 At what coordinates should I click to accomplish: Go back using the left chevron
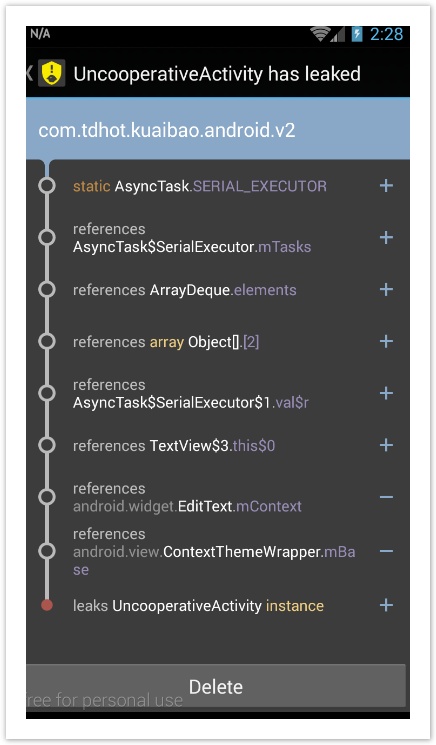pyautogui.click(x=30, y=73)
